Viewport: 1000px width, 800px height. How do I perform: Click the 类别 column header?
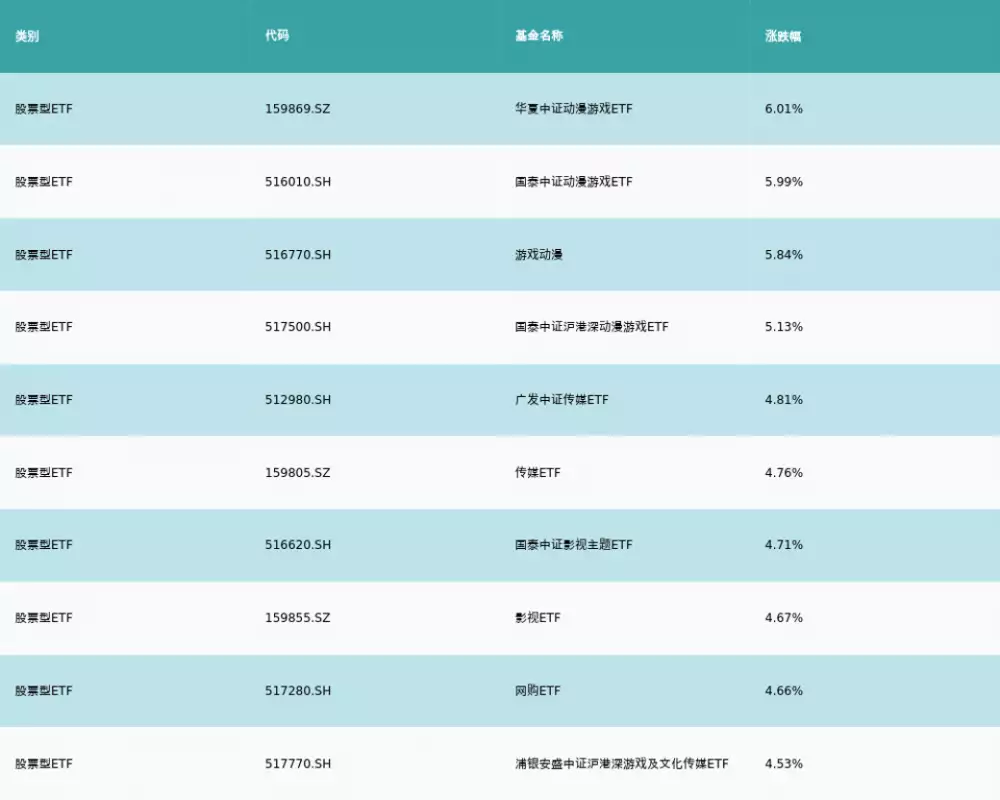pos(27,36)
